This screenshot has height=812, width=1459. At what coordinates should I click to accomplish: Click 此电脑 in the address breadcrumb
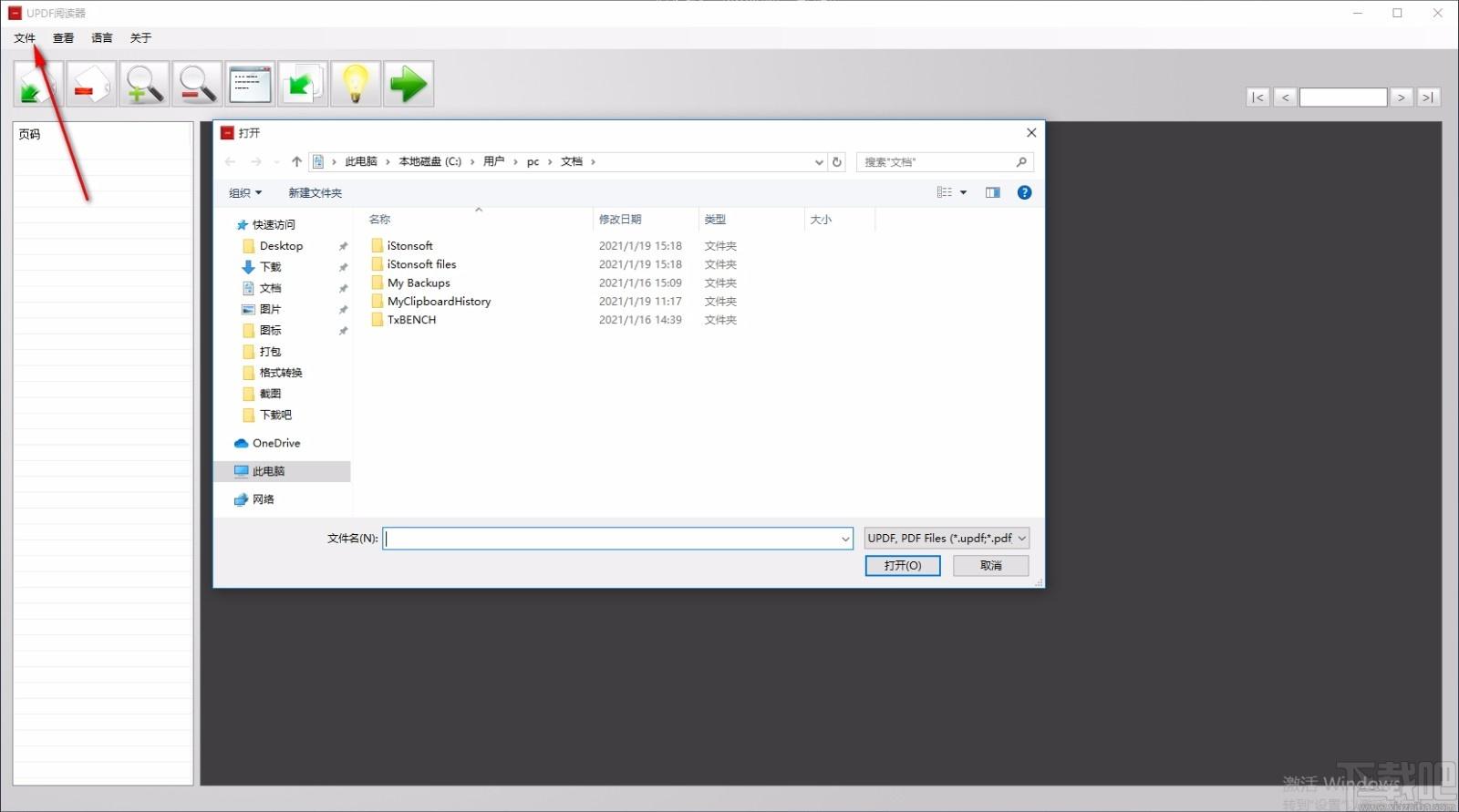coord(361,162)
